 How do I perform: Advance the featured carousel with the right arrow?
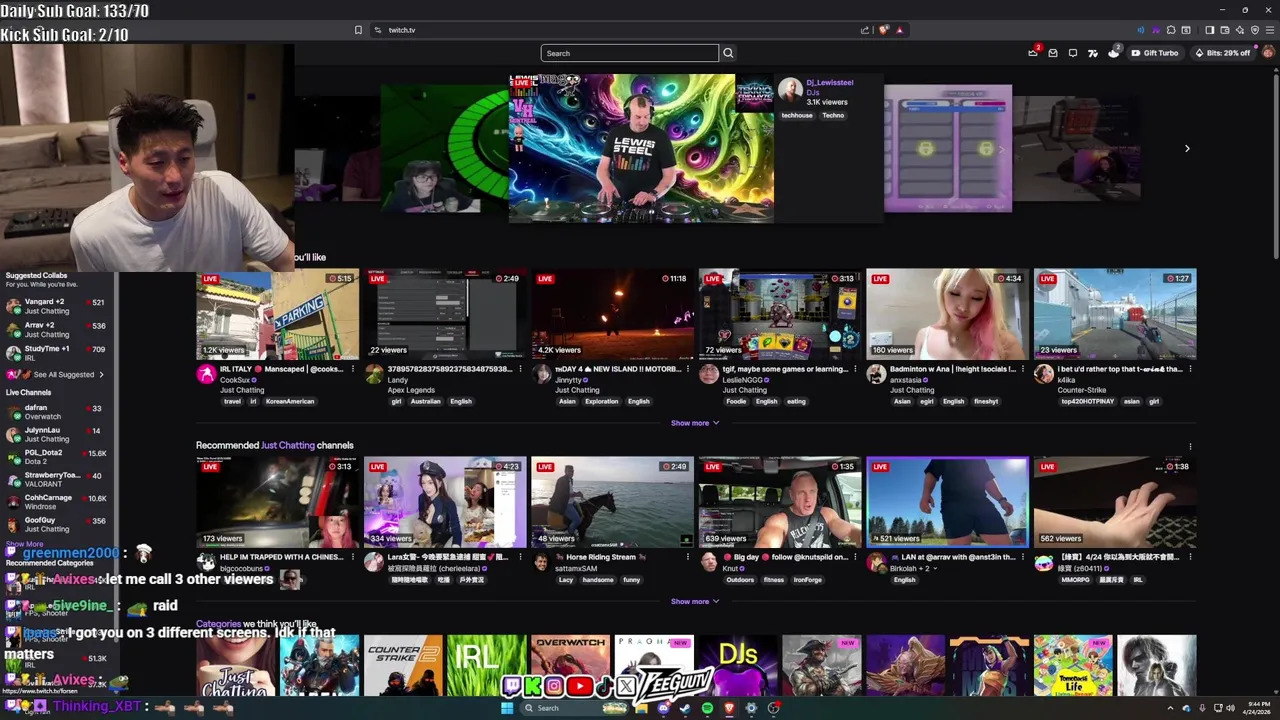tap(1187, 148)
